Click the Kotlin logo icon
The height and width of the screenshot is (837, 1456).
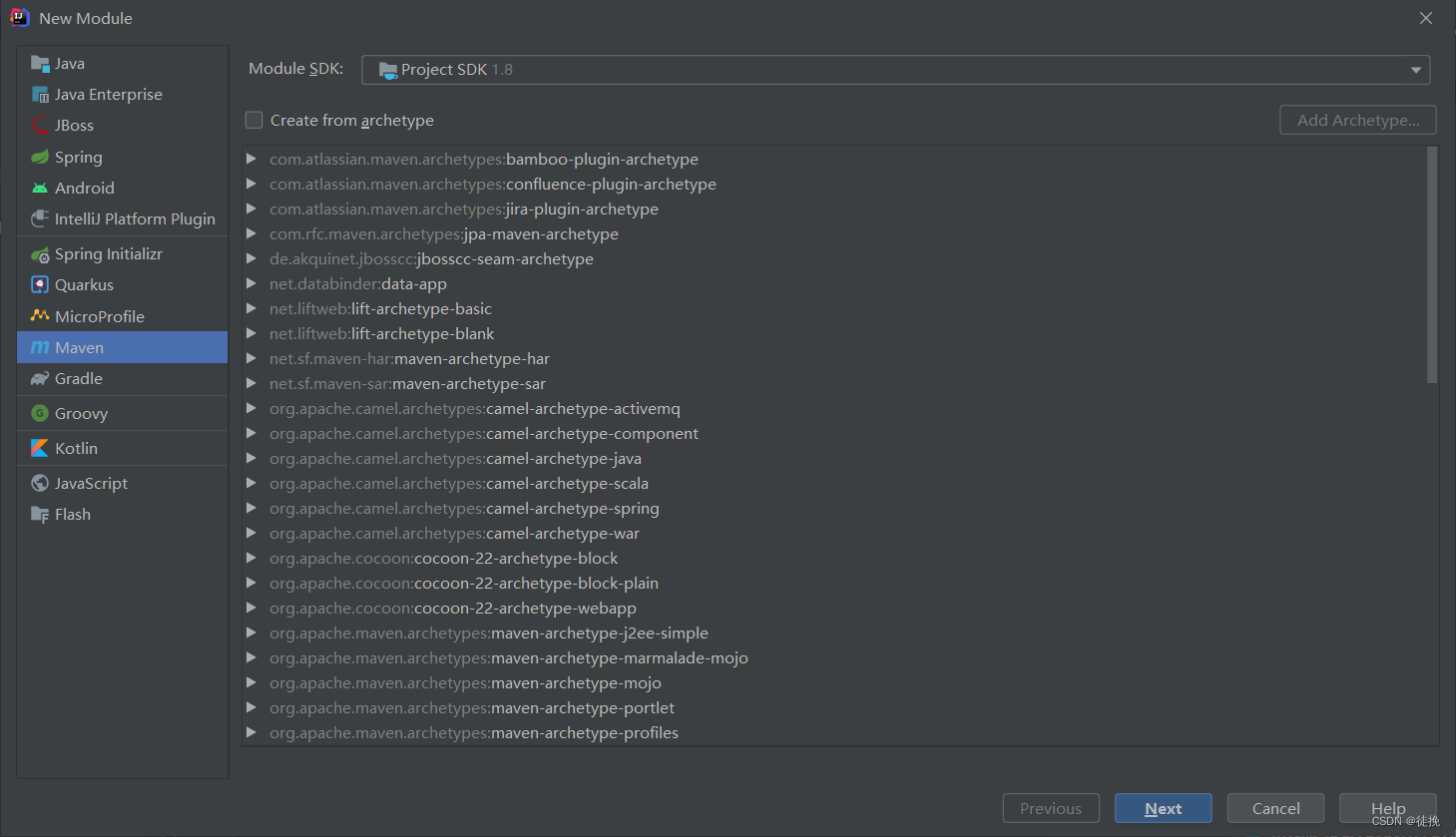[x=40, y=449]
